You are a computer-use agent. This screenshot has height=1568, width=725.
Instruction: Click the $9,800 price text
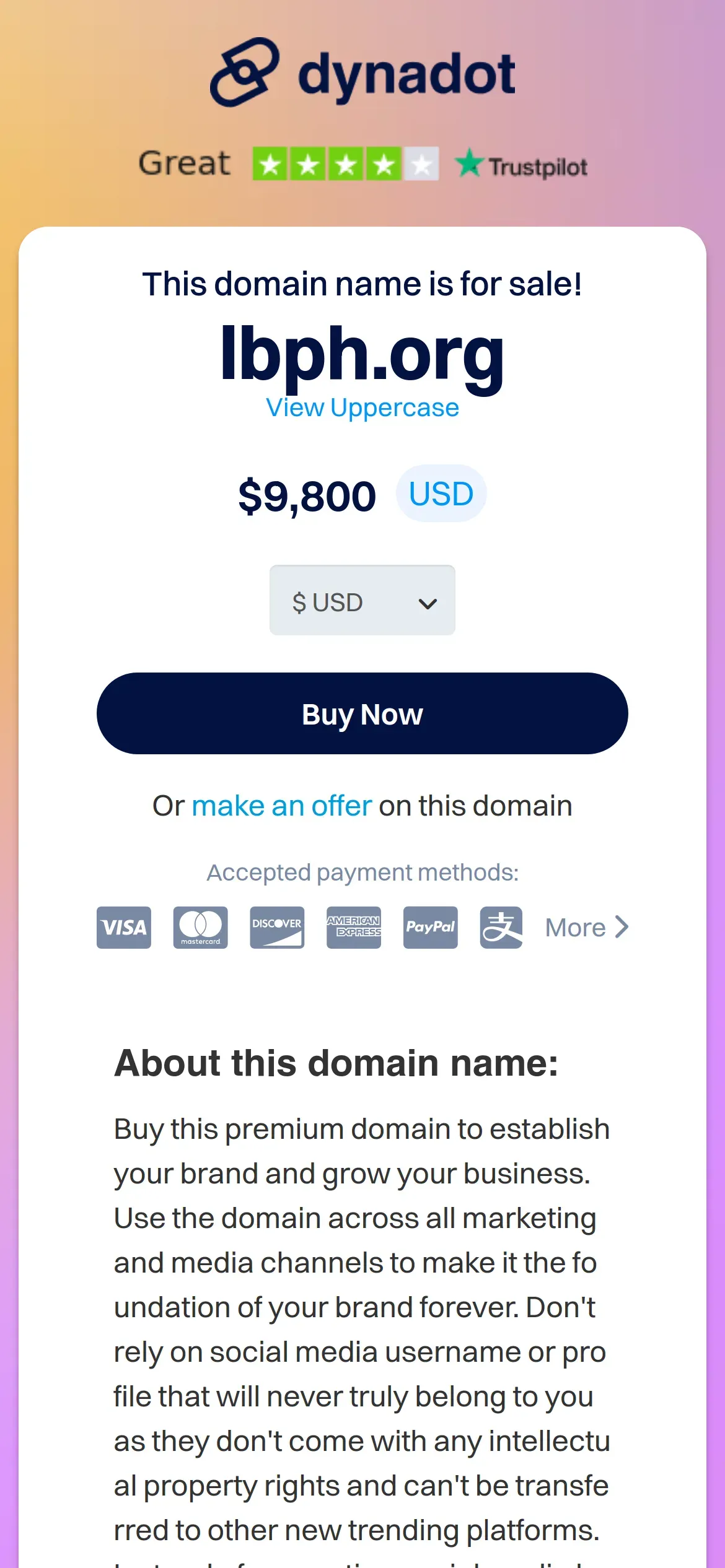pyautogui.click(x=307, y=496)
